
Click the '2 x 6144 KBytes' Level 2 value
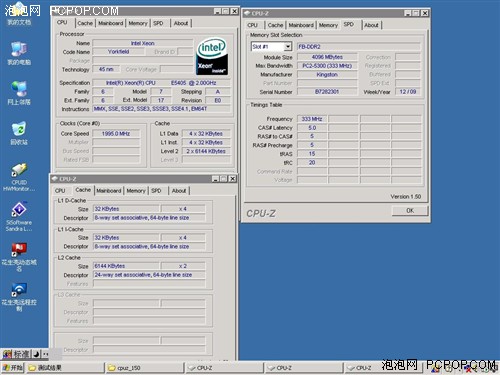[x=206, y=151]
